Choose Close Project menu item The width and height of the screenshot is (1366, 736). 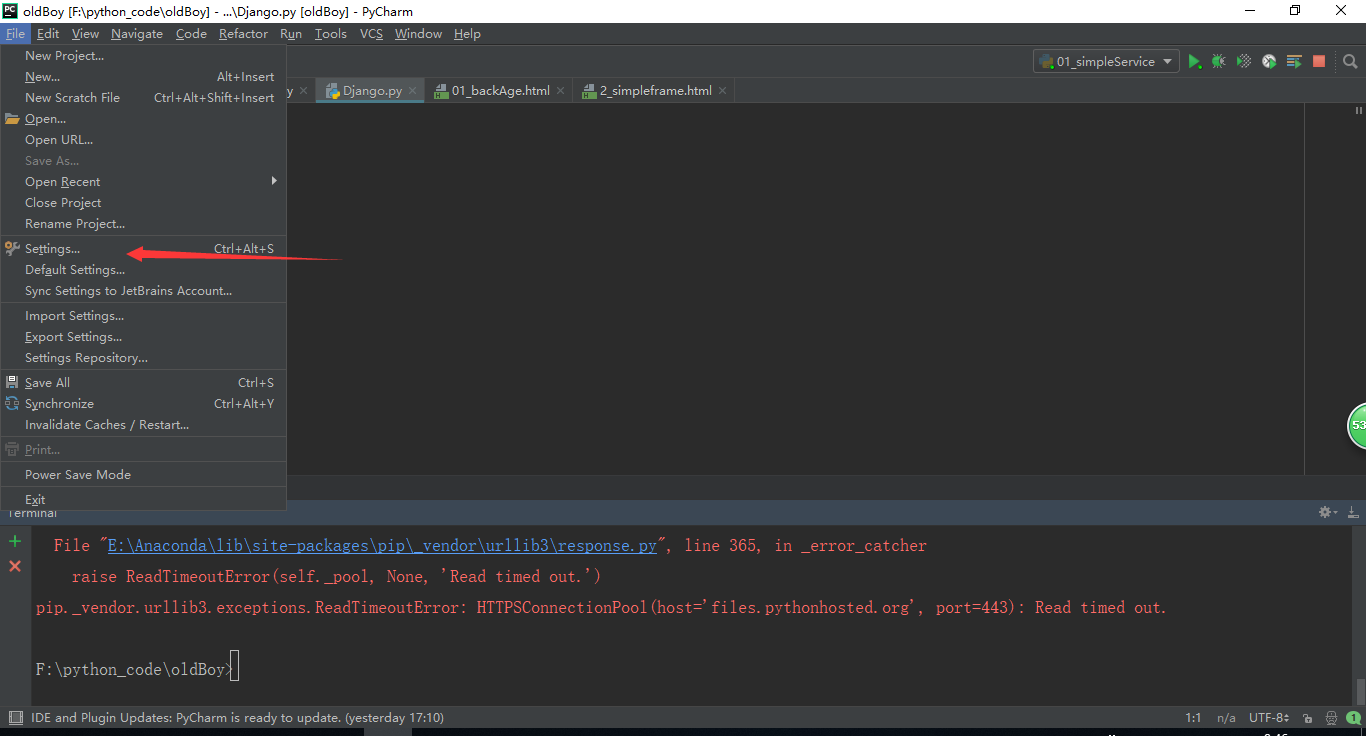pyautogui.click(x=143, y=203)
